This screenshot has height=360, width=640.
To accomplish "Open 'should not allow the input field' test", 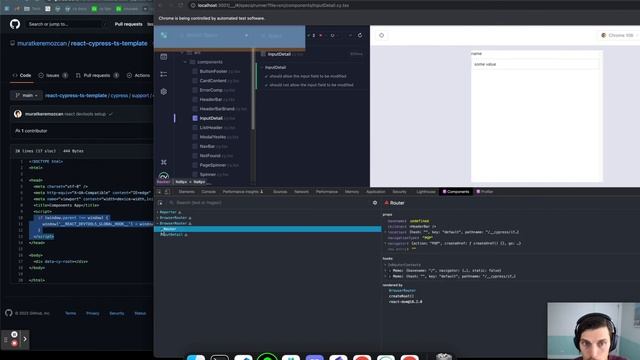I will 311,85.
